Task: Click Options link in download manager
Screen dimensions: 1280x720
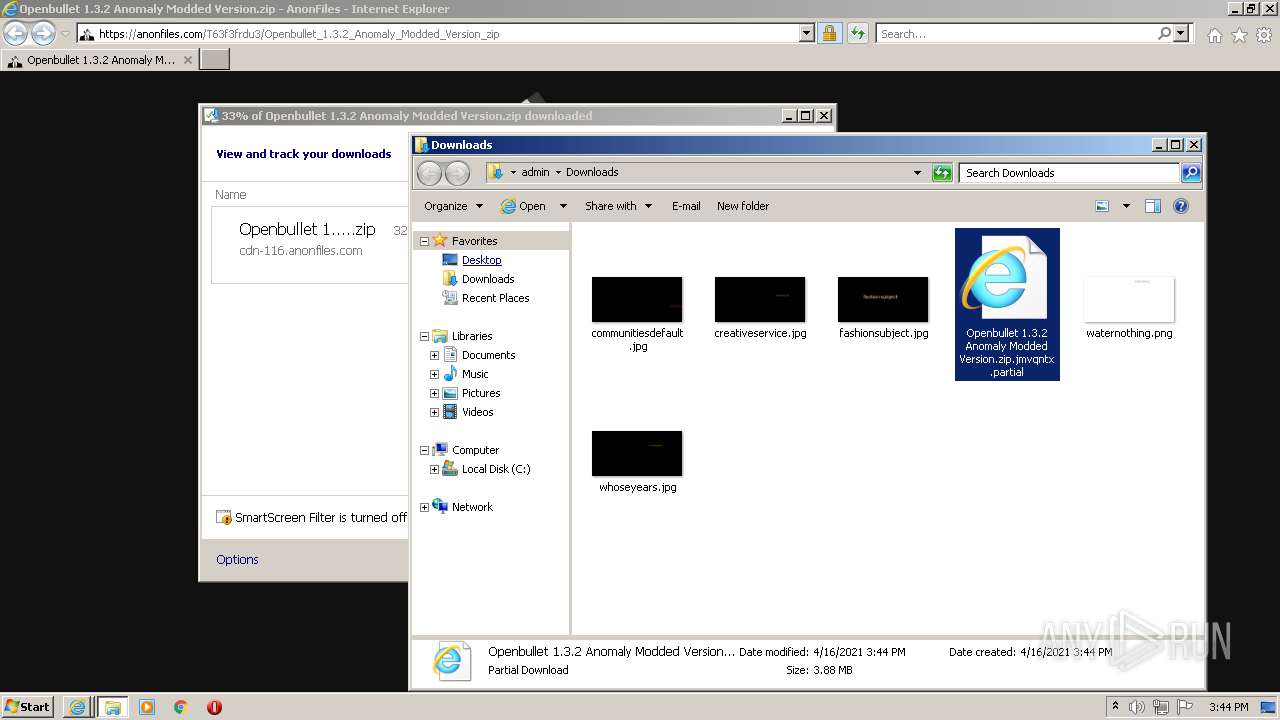Action: (237, 559)
